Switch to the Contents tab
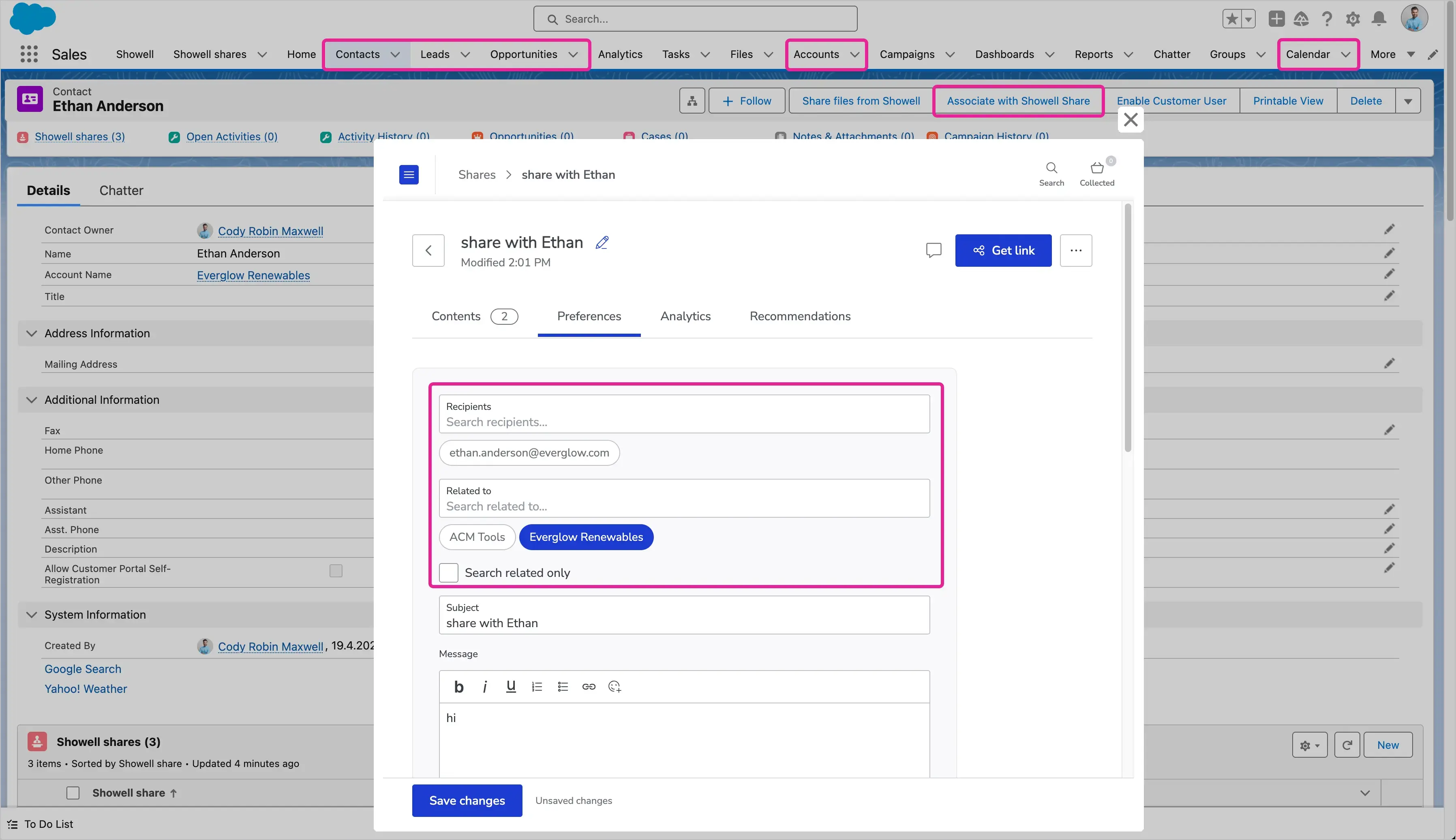Screen dimensions: 1456x840 474,316
